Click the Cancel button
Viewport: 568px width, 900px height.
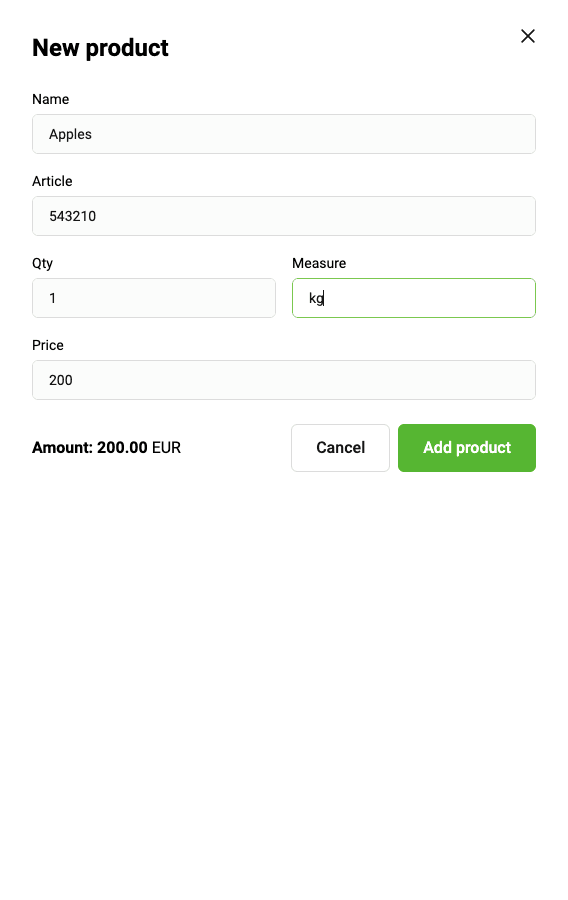(340, 448)
